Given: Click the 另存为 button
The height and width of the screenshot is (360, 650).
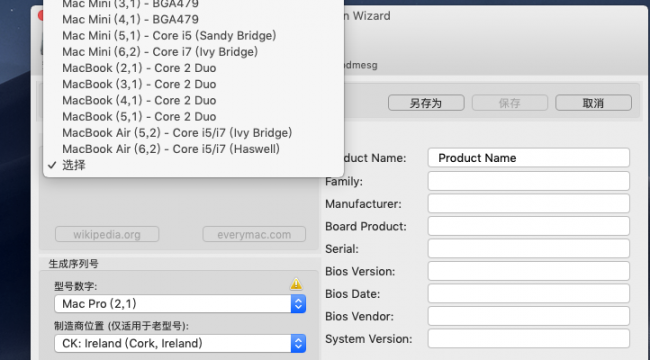Looking at the screenshot, I should click(426, 103).
